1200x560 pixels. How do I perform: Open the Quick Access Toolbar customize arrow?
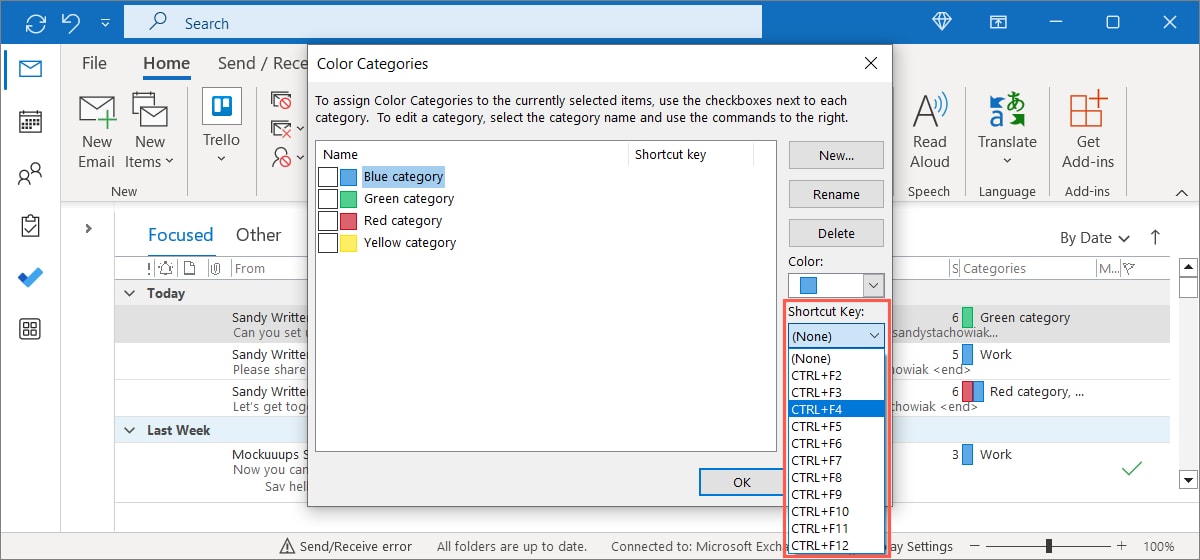coord(106,23)
